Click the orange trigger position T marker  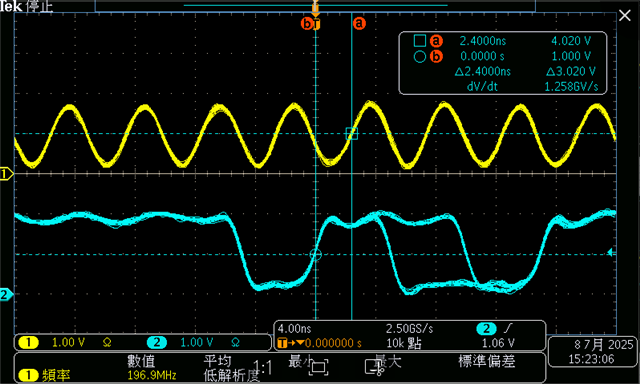(x=316, y=23)
